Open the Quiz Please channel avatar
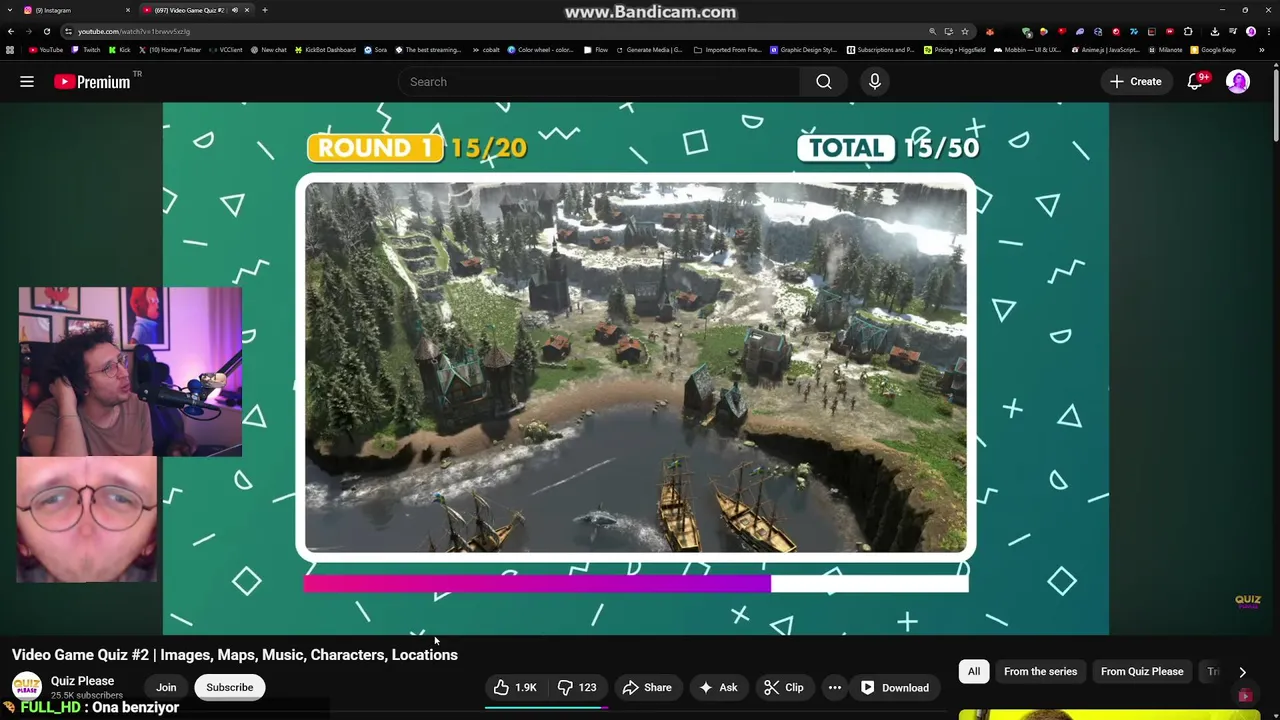This screenshot has width=1280, height=720. (x=27, y=687)
